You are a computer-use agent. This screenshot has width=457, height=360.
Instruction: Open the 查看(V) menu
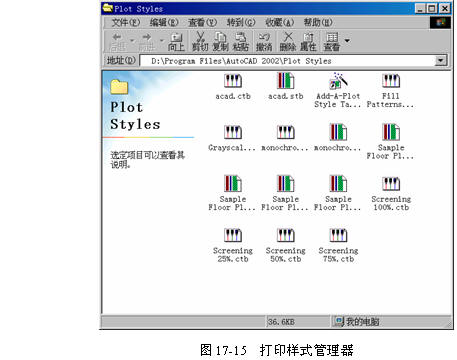tap(203, 22)
